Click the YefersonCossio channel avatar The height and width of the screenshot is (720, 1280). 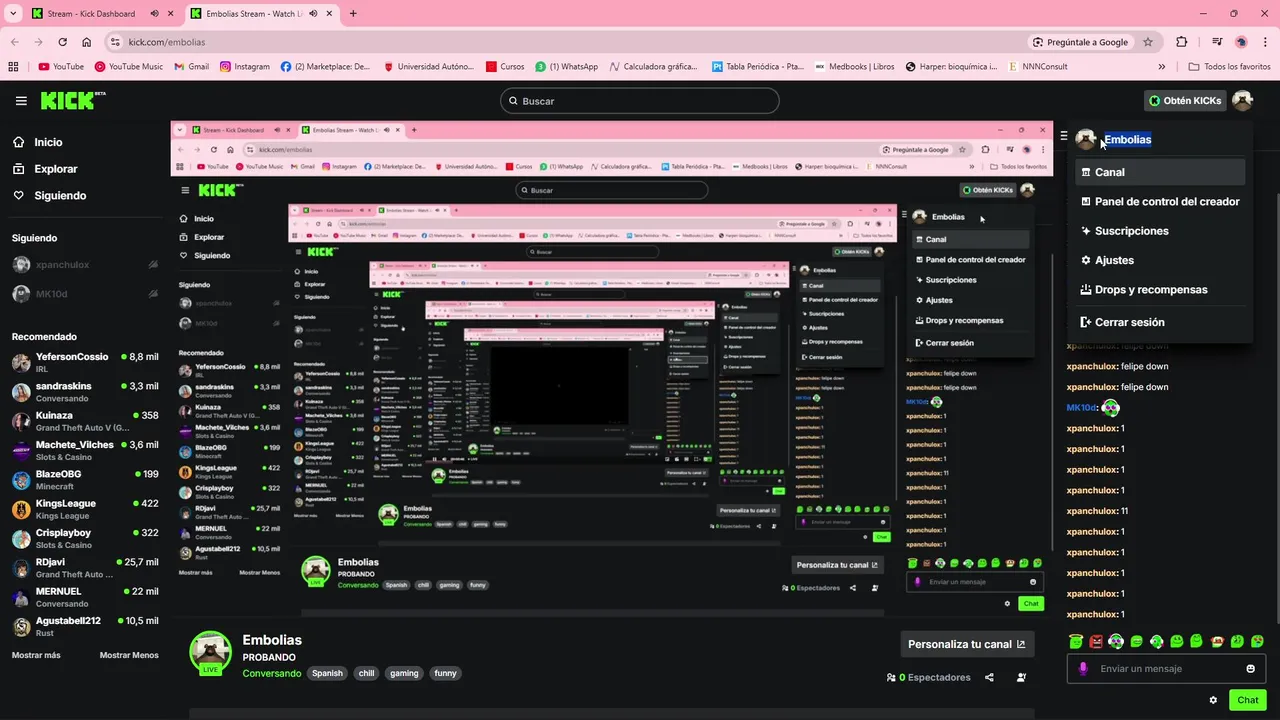[21, 363]
